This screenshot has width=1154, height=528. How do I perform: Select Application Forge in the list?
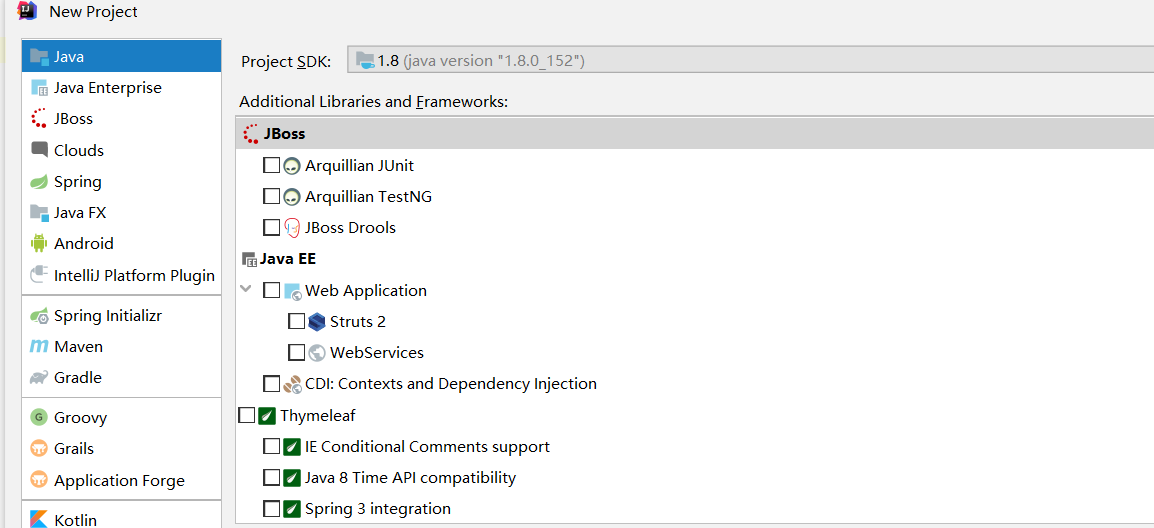(x=121, y=480)
